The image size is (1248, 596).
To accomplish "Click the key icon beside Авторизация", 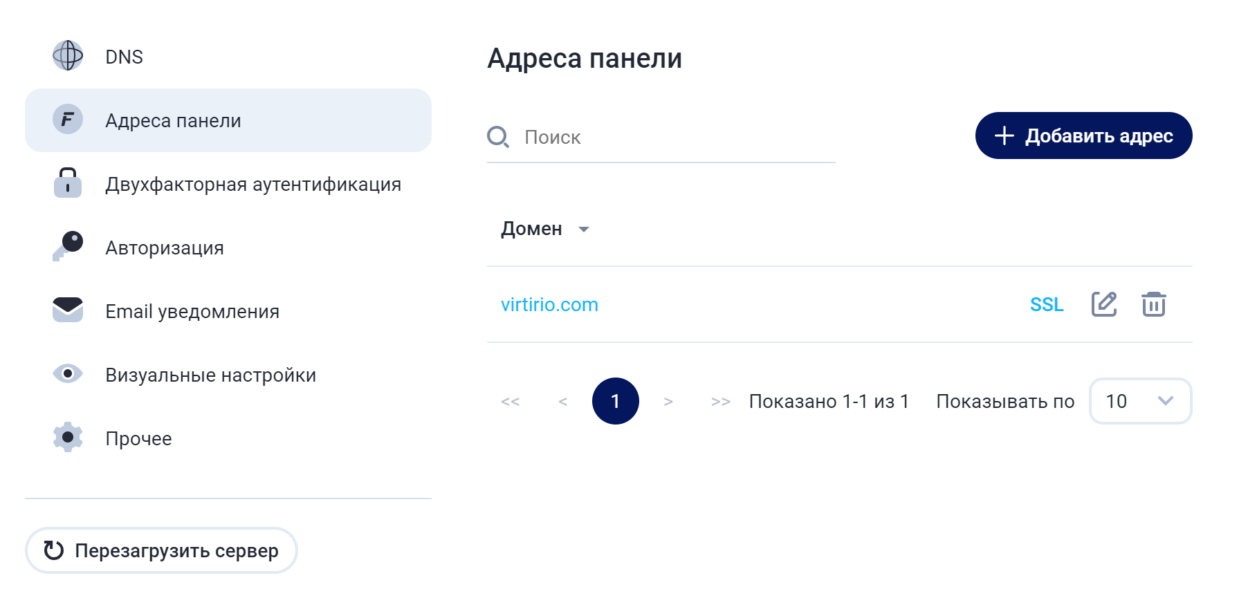I will [67, 247].
